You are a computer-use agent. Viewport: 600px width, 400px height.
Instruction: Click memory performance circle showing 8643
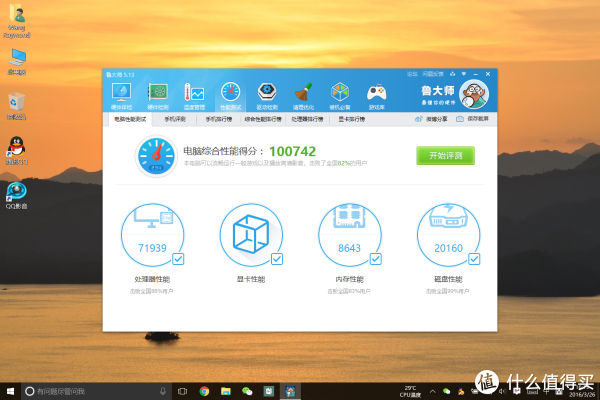[x=350, y=235]
